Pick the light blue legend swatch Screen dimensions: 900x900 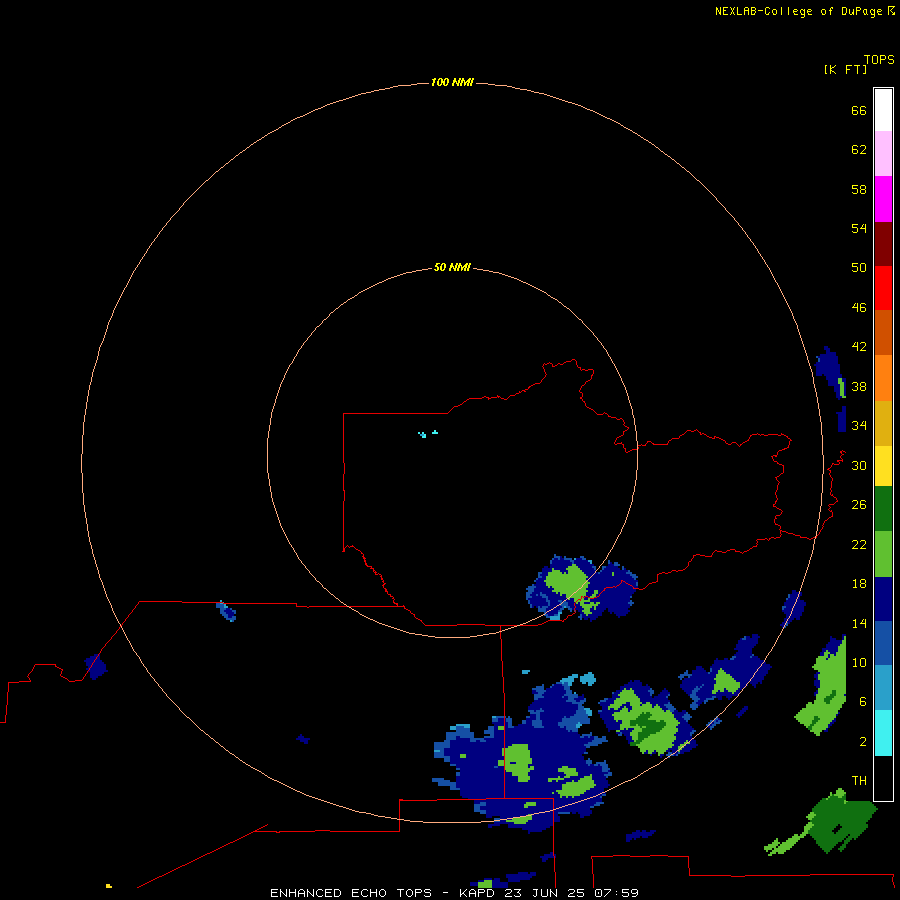pos(883,688)
